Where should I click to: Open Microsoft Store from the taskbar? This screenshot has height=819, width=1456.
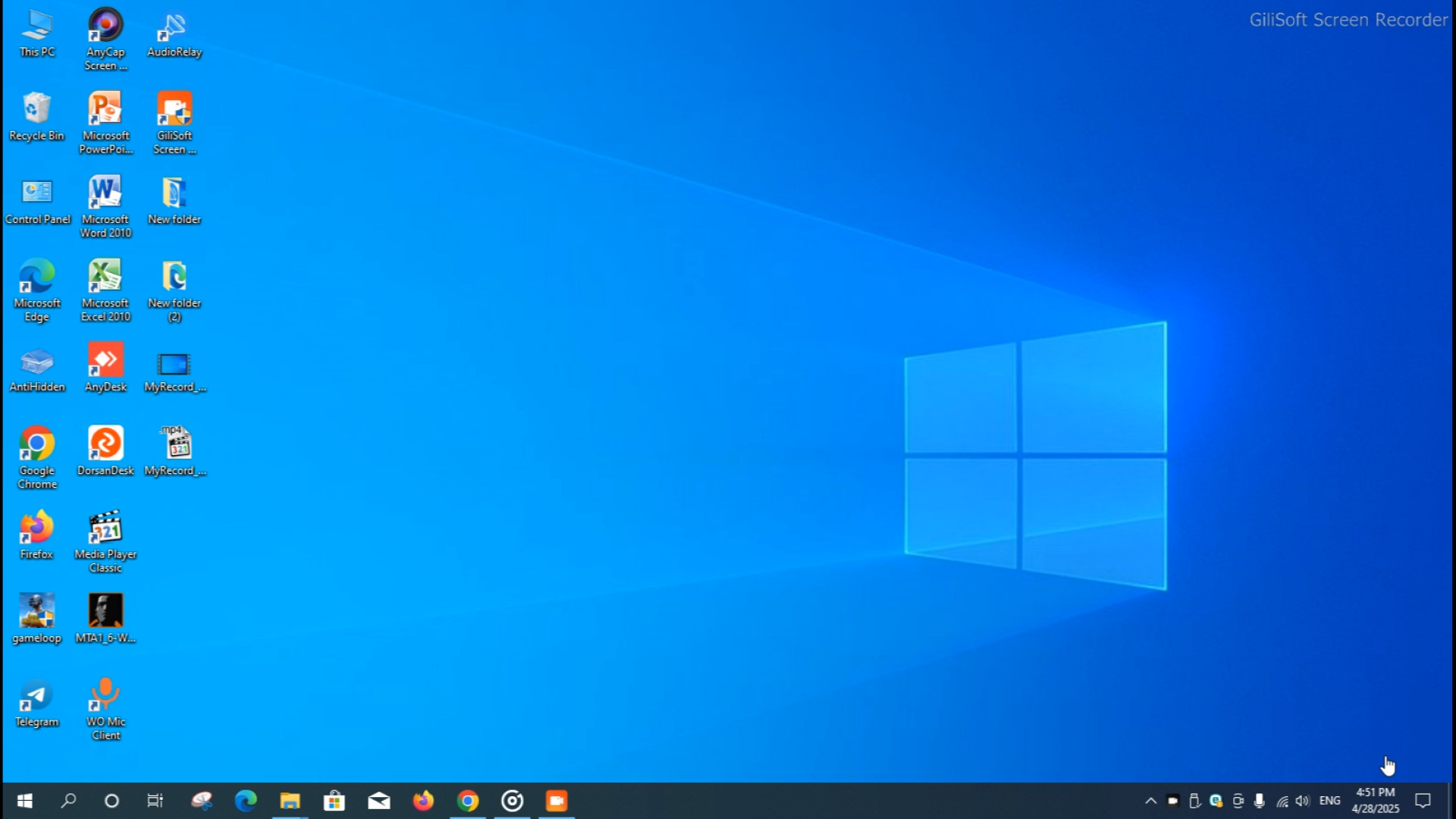334,801
